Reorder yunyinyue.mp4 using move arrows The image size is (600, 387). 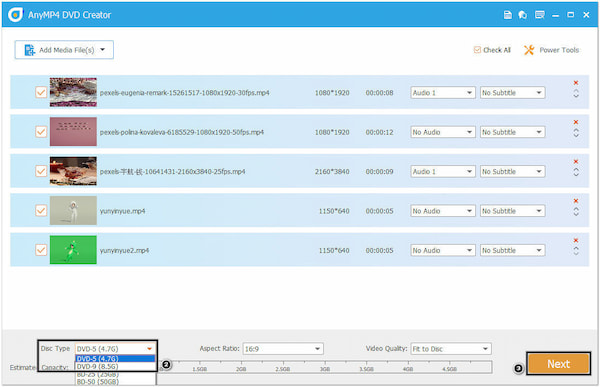[x=576, y=212]
